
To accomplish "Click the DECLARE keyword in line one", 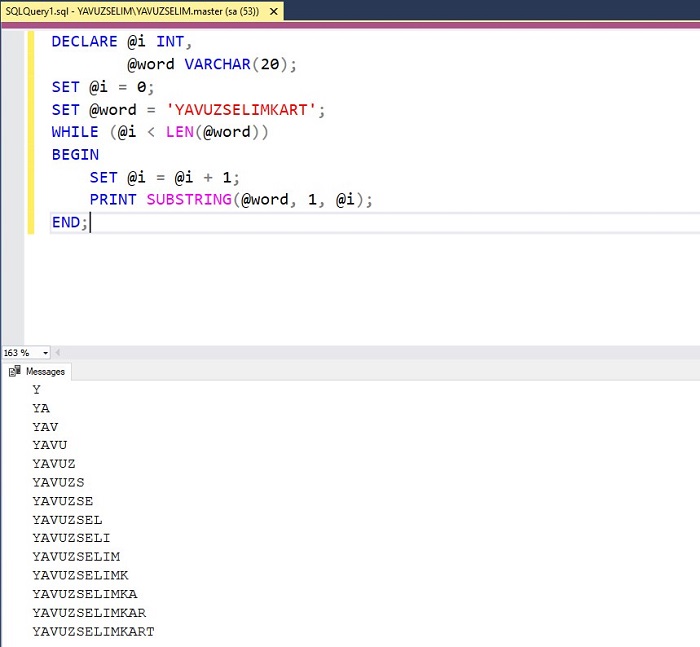I will (84, 42).
